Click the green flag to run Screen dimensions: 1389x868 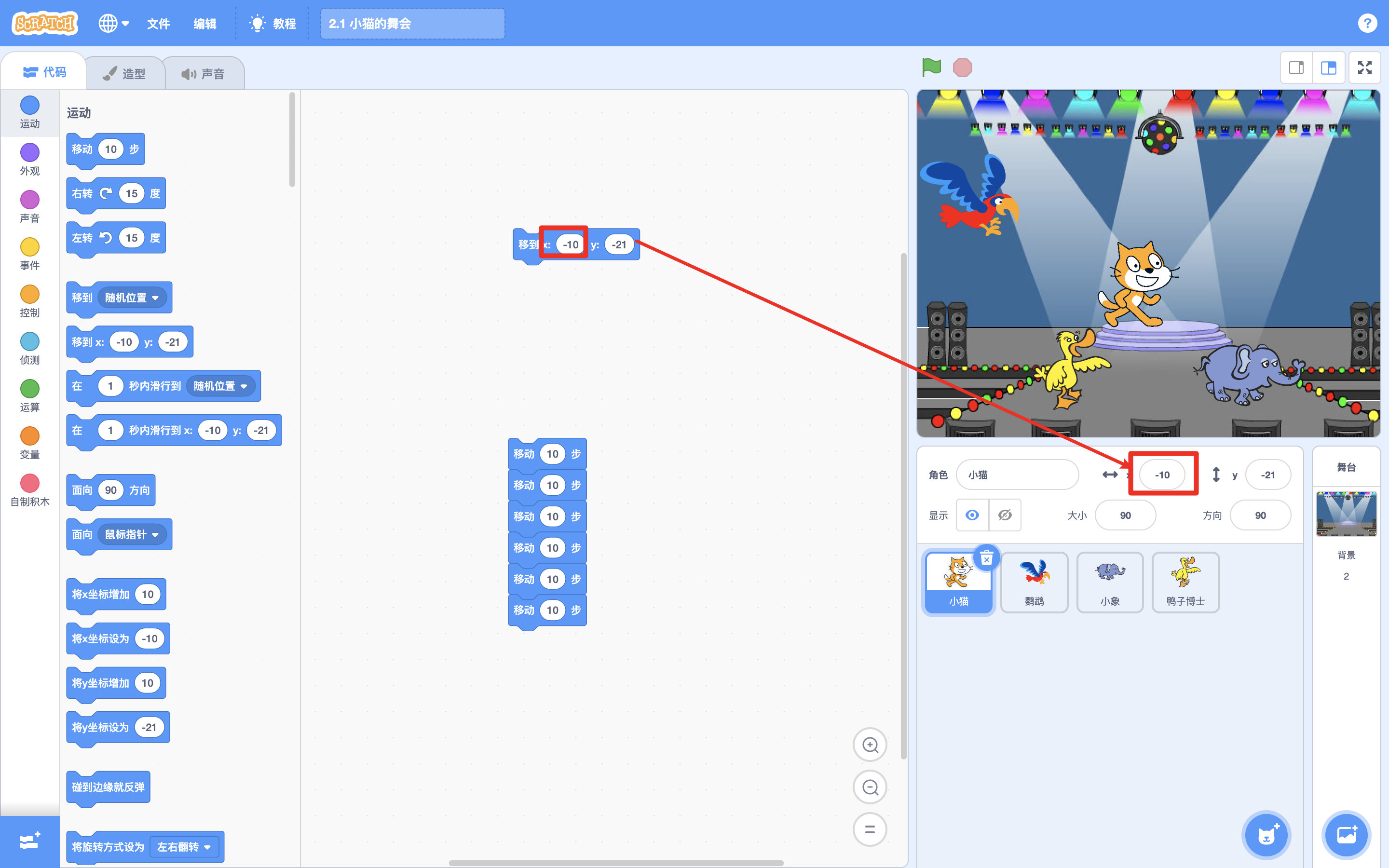point(931,67)
